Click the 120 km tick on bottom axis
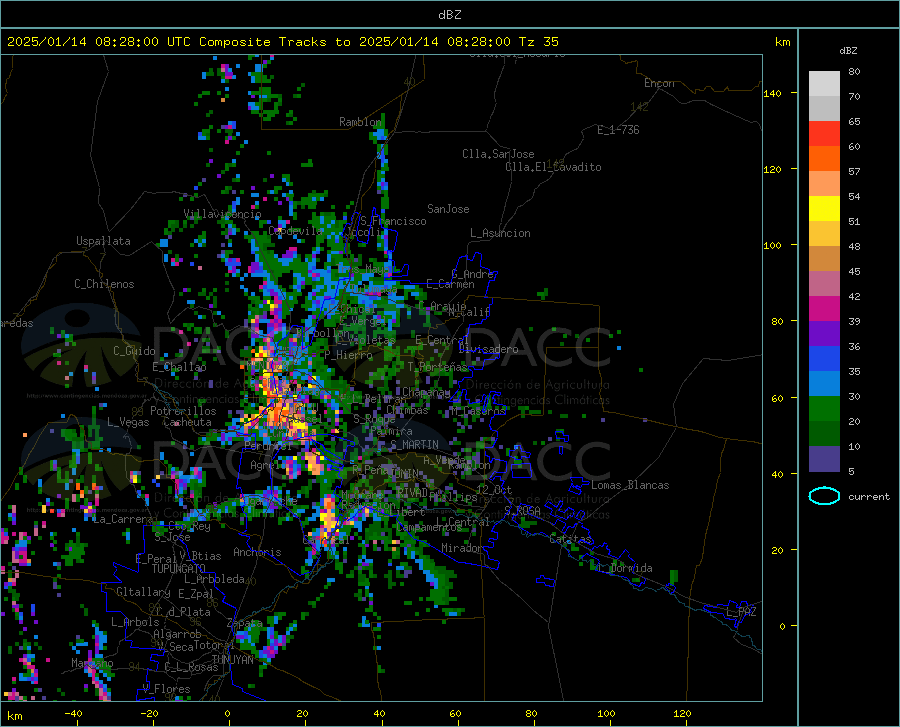The image size is (900, 727). (682, 714)
